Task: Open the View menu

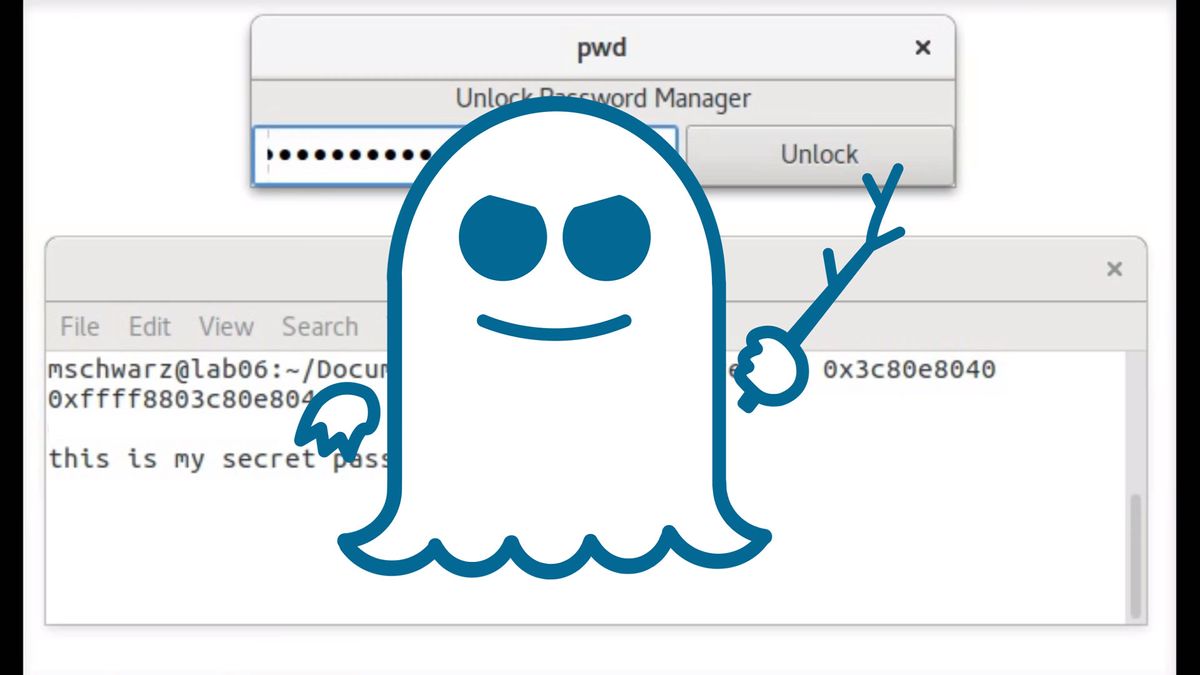Action: click(x=225, y=326)
